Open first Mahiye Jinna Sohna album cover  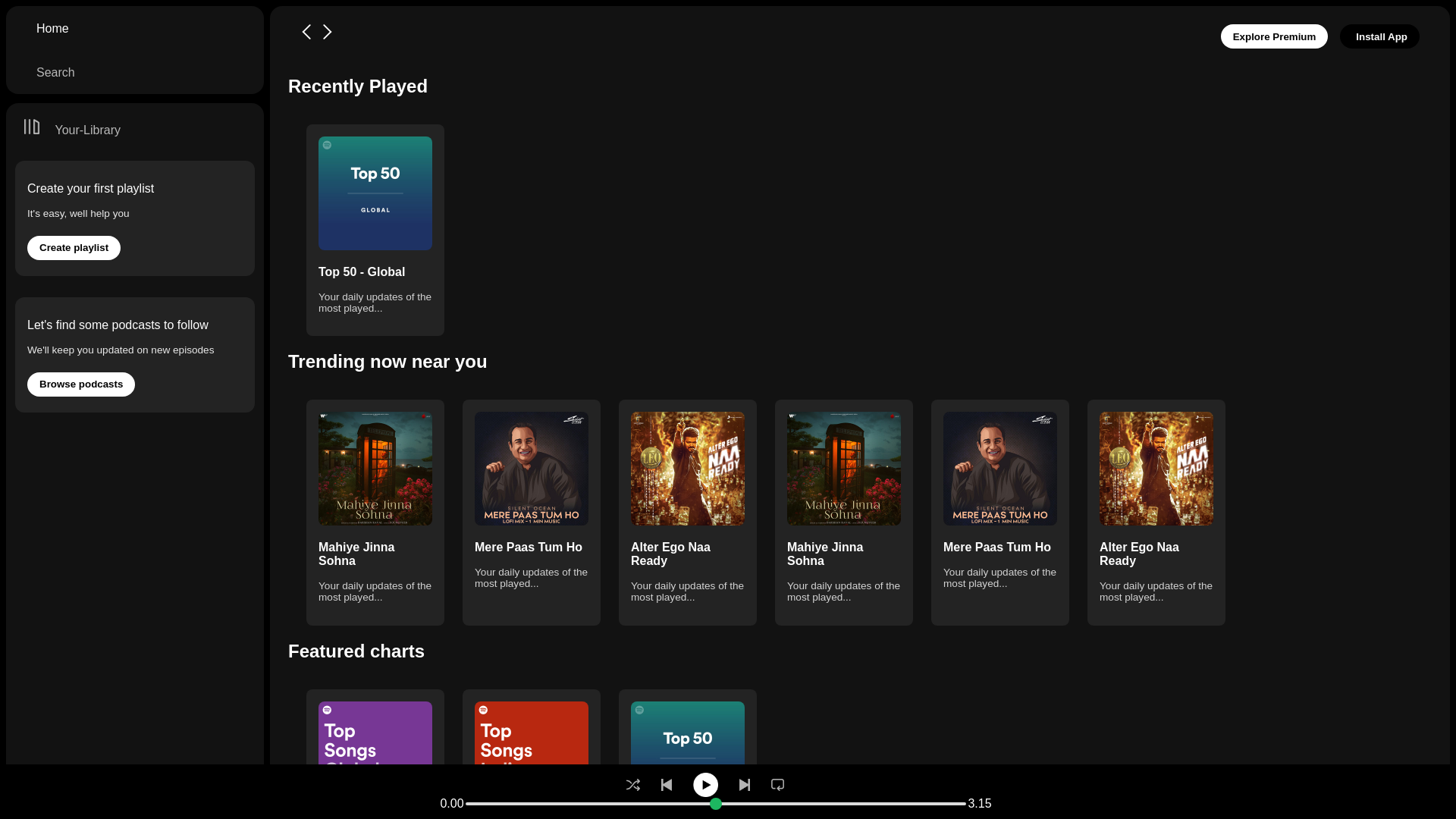pyautogui.click(x=375, y=469)
